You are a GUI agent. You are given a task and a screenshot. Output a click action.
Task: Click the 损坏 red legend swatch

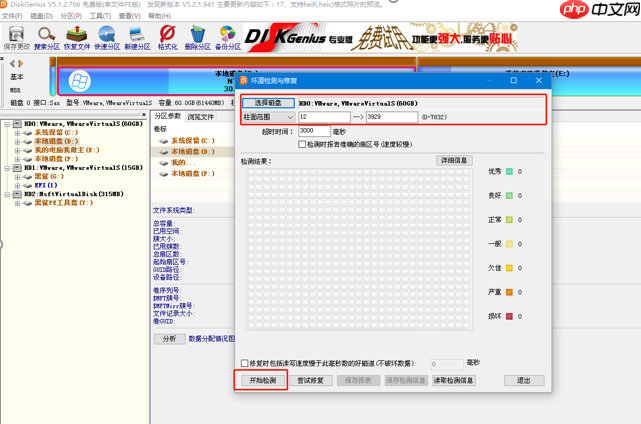coord(509,316)
